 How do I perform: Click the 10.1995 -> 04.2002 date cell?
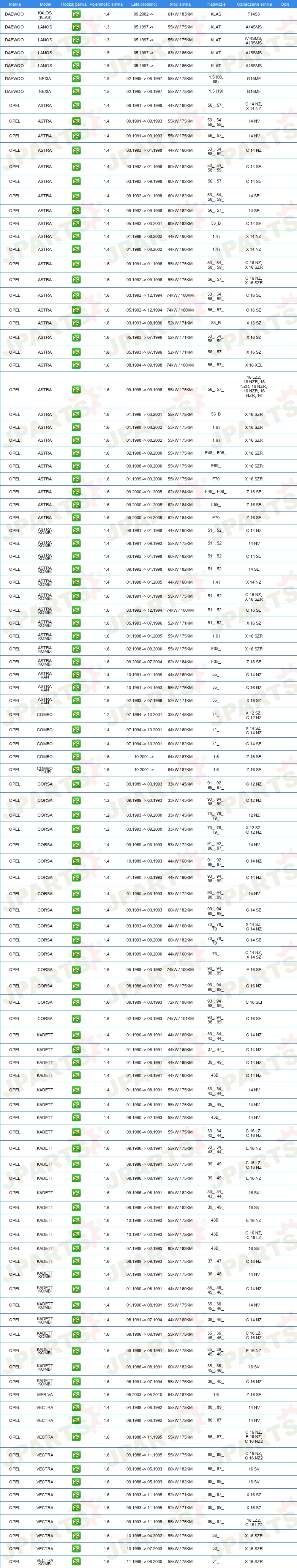(144, 1536)
